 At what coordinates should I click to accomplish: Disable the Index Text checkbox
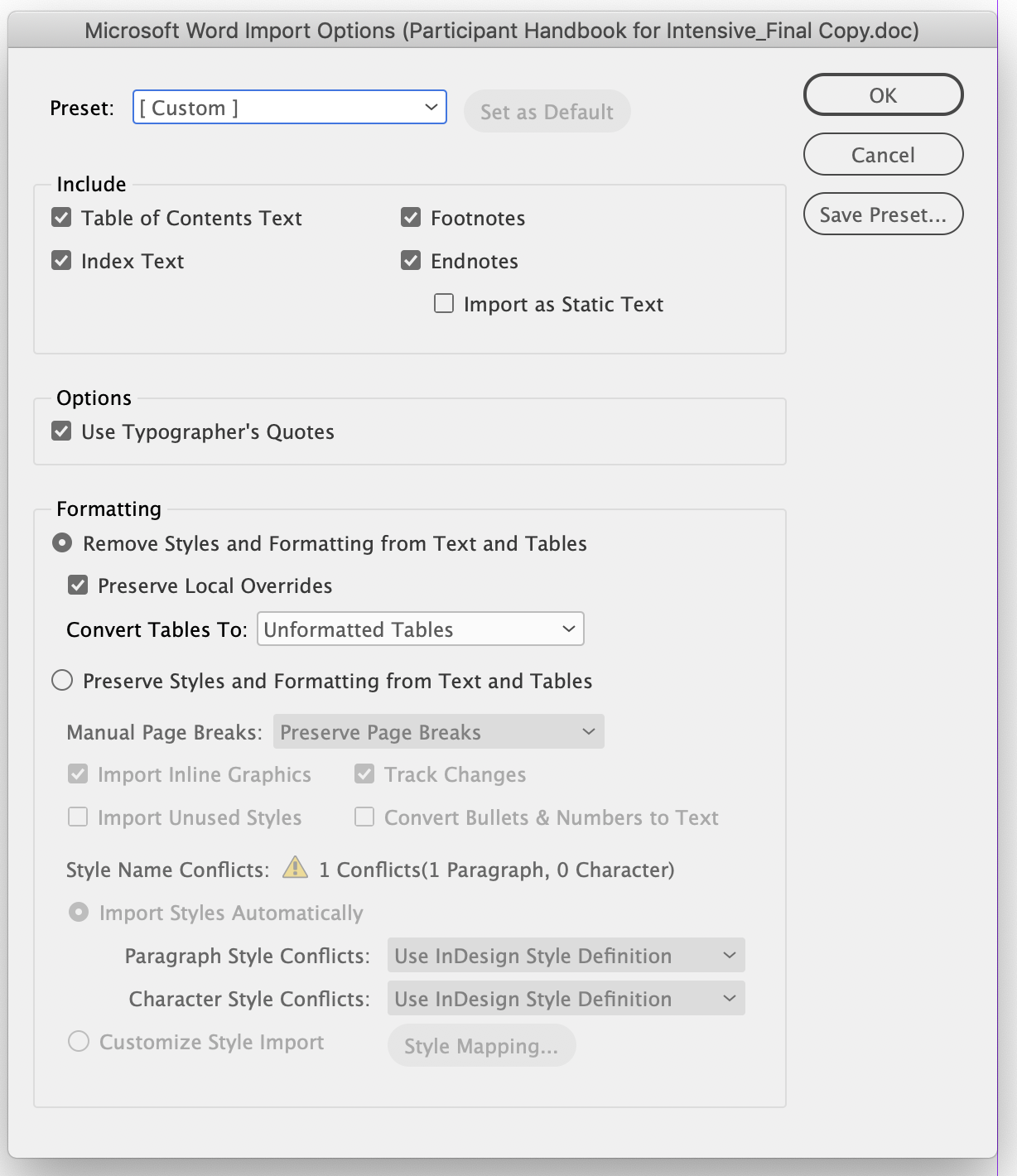coord(61,260)
